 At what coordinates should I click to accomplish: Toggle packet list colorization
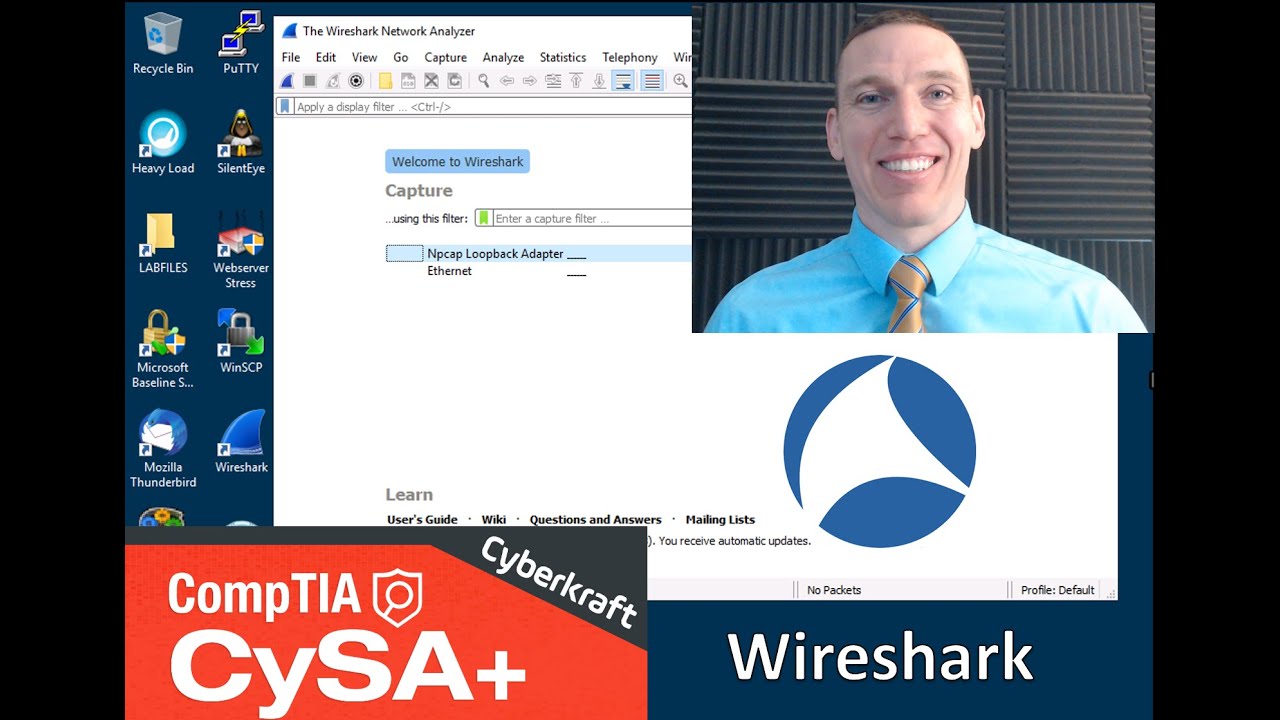(x=652, y=81)
